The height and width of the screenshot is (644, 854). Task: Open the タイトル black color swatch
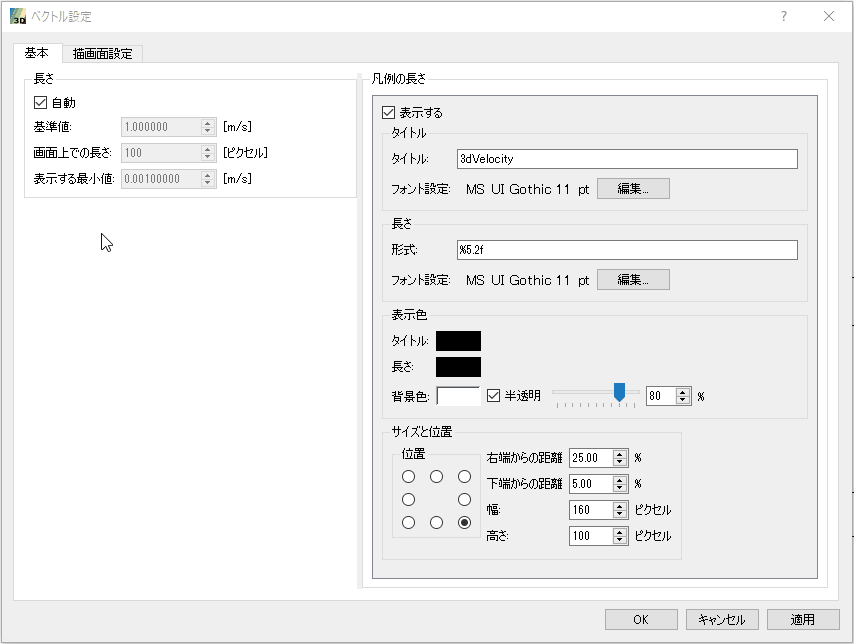point(458,341)
